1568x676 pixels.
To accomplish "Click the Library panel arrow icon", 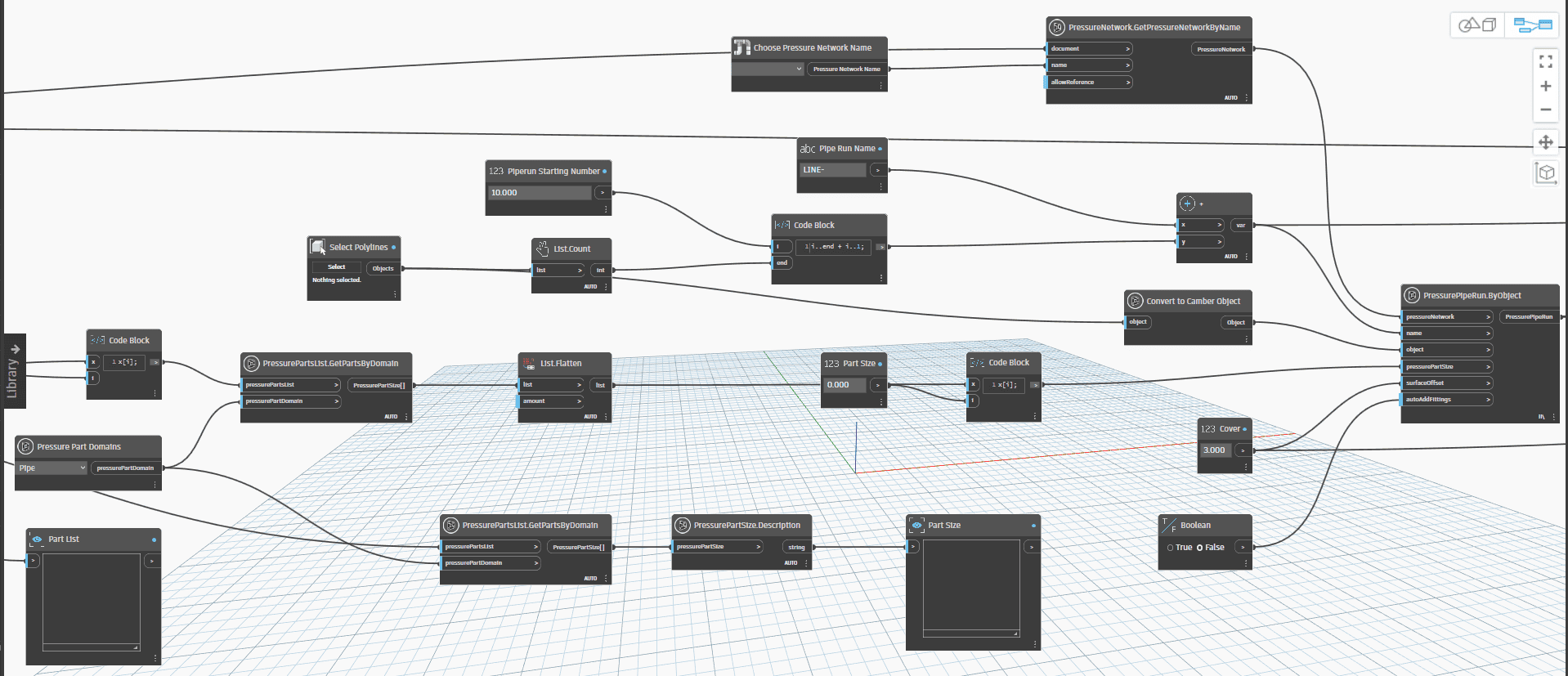I will 15,349.
